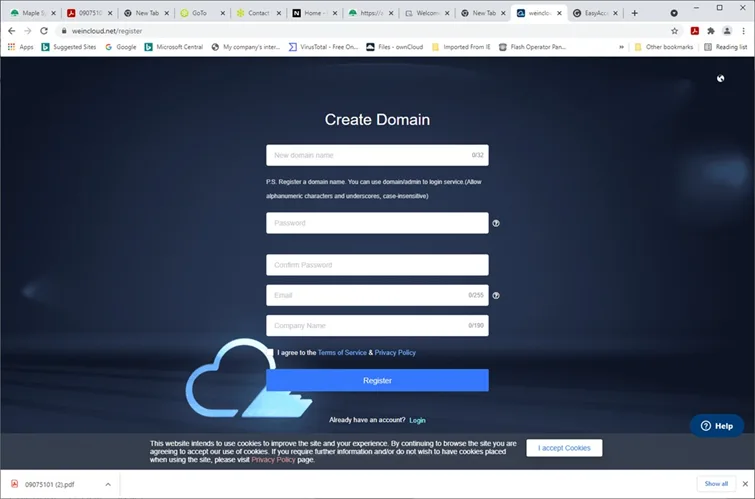This screenshot has width=755, height=499.
Task: Expand options for 09075101 (2).pdf download
Action: click(x=108, y=484)
